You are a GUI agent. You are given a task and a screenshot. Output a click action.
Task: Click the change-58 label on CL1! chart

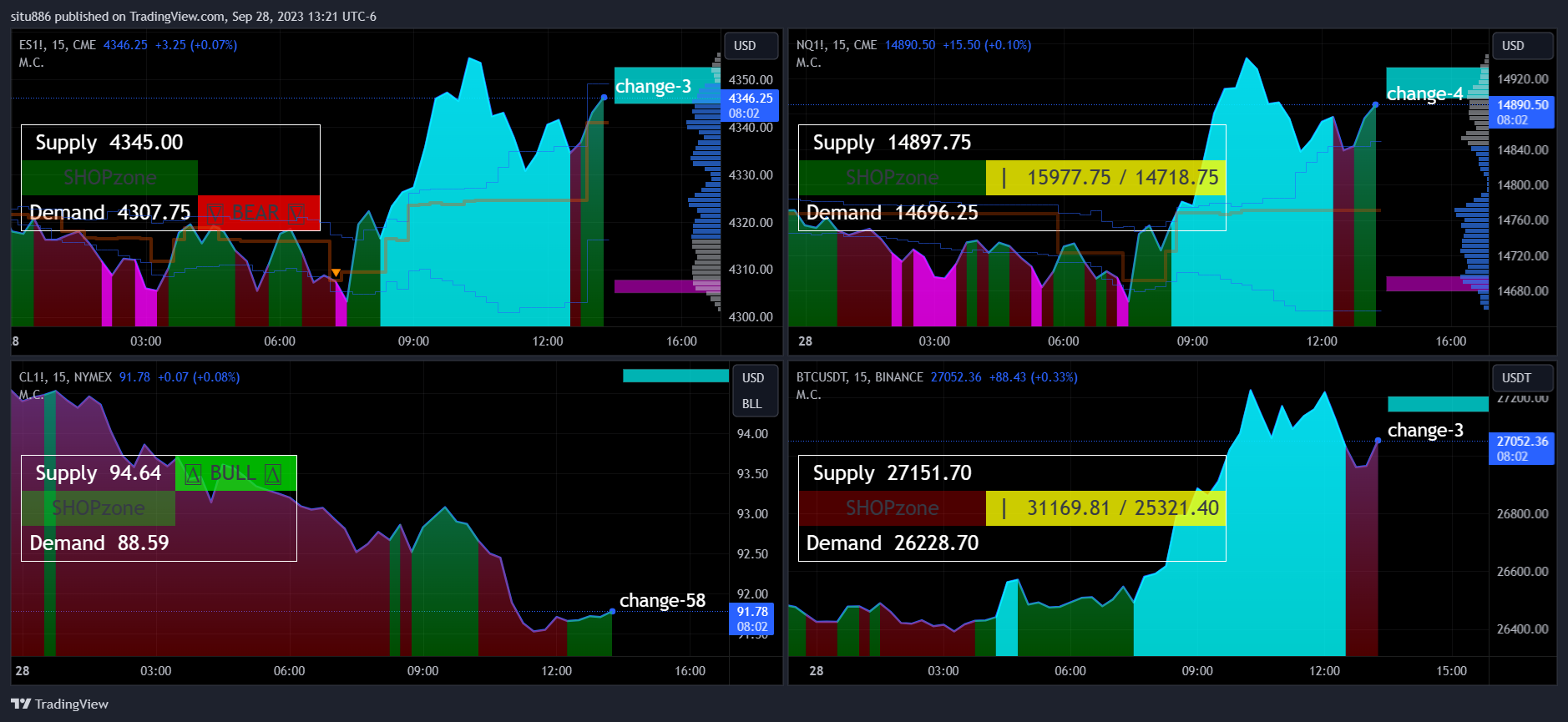[x=662, y=600]
